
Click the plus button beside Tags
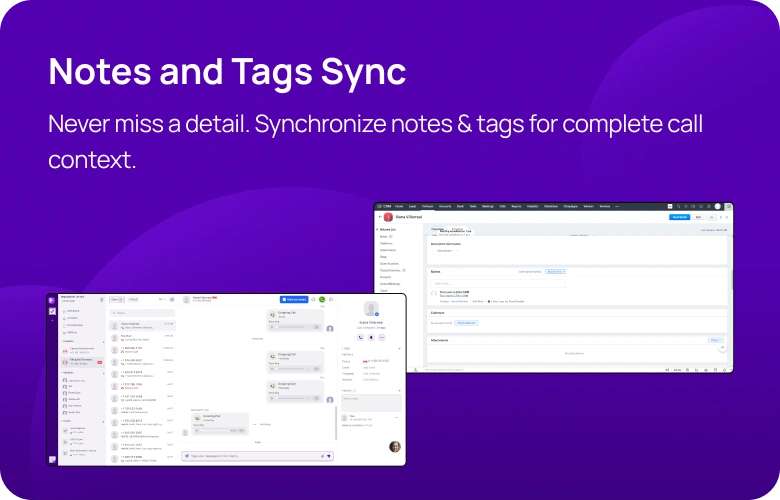pyautogui.click(x=399, y=349)
